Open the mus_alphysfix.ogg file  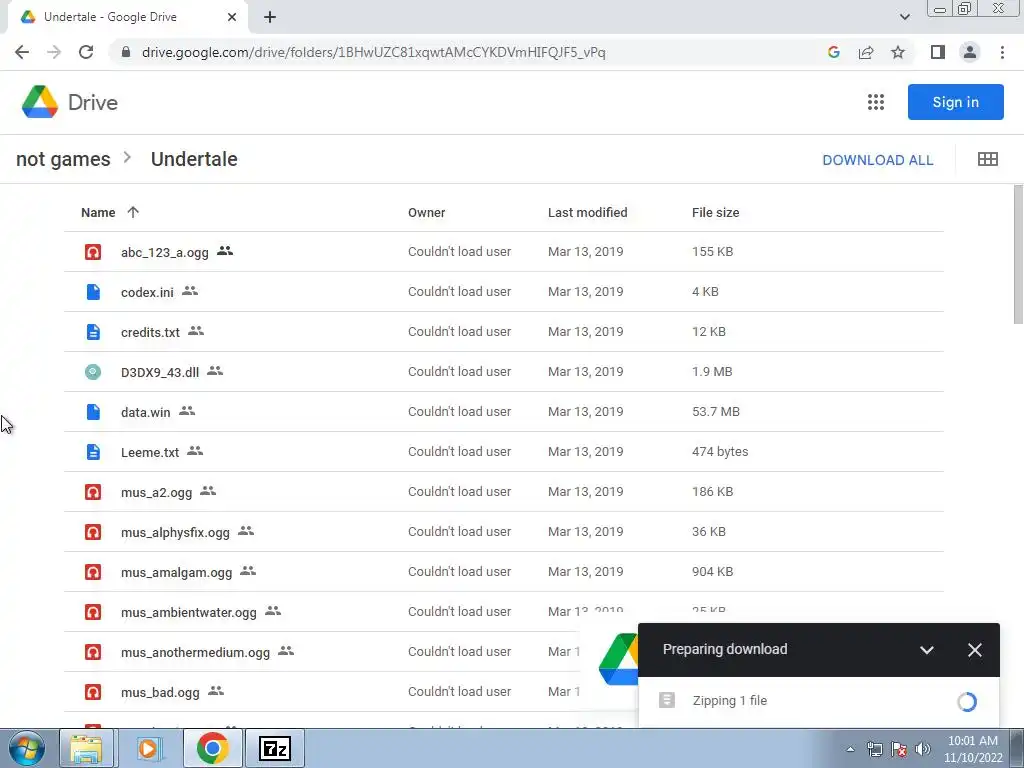(x=175, y=532)
